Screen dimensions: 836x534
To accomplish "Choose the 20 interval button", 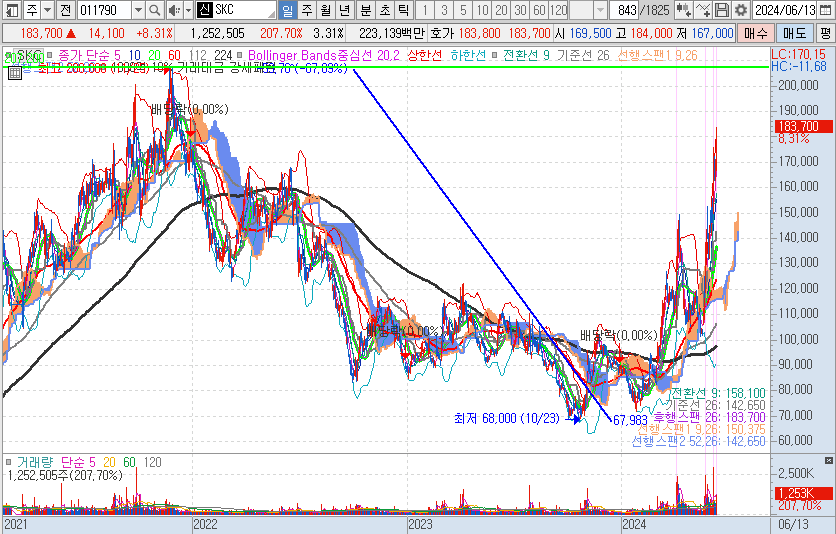I will point(501,10).
